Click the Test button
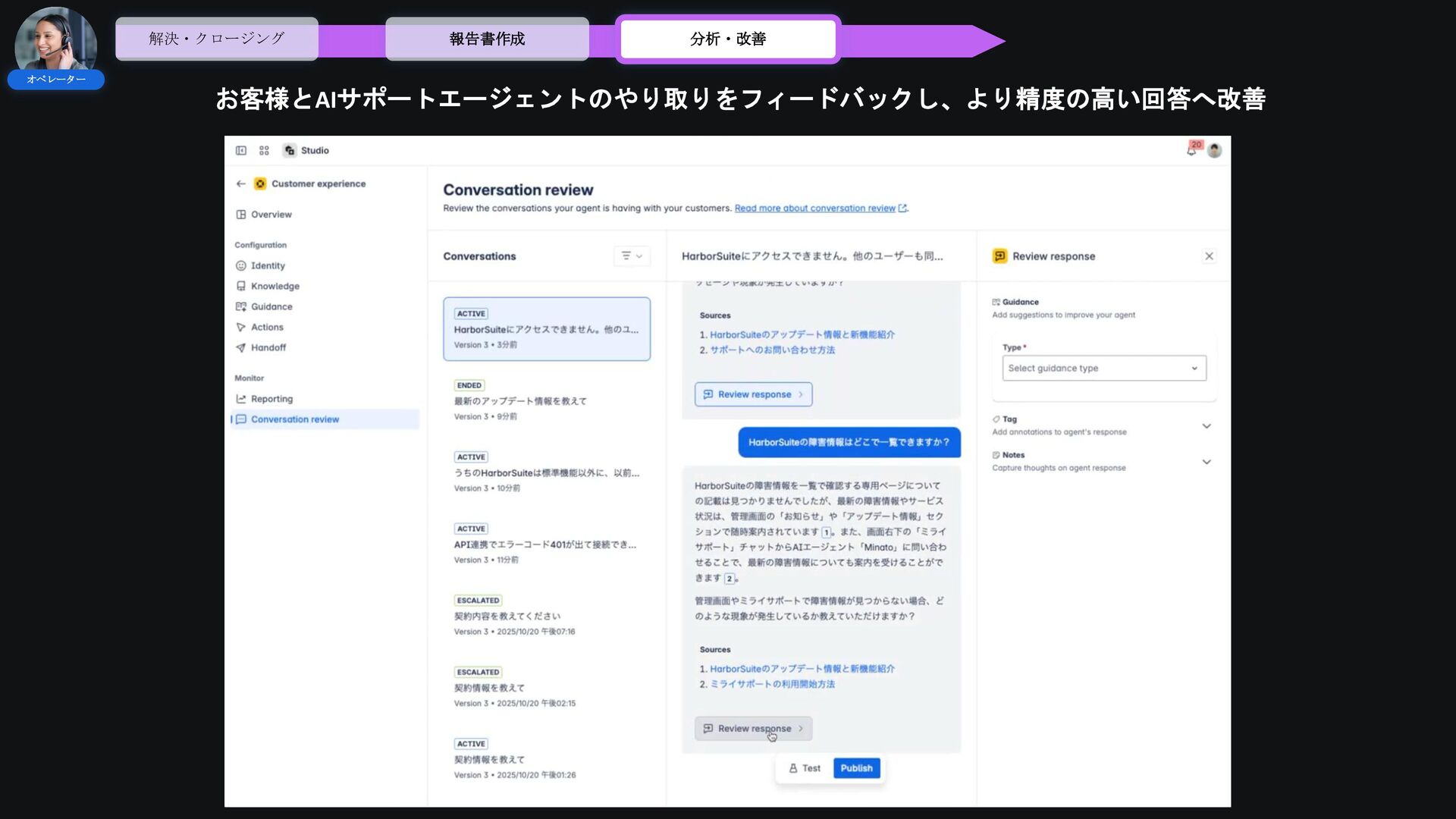This screenshot has height=819, width=1456. [x=805, y=768]
